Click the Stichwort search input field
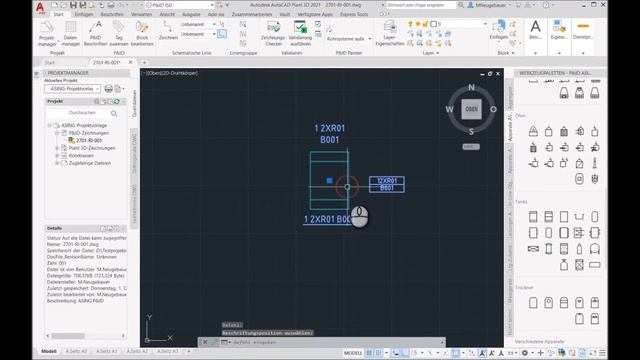 coord(421,5)
